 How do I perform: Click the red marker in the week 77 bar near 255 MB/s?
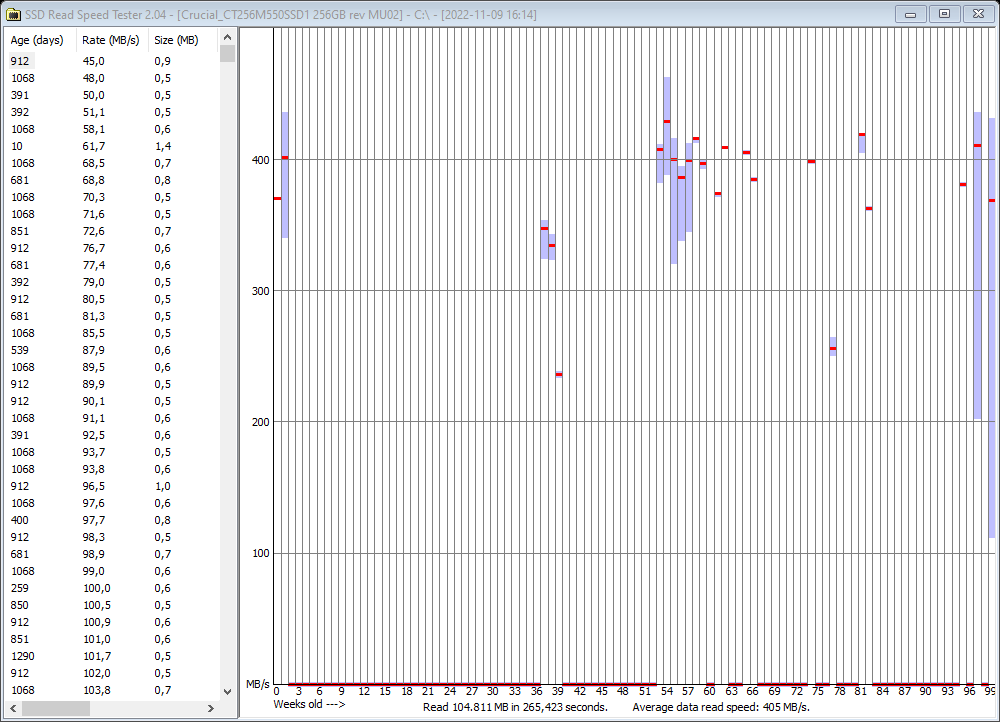click(x=833, y=348)
